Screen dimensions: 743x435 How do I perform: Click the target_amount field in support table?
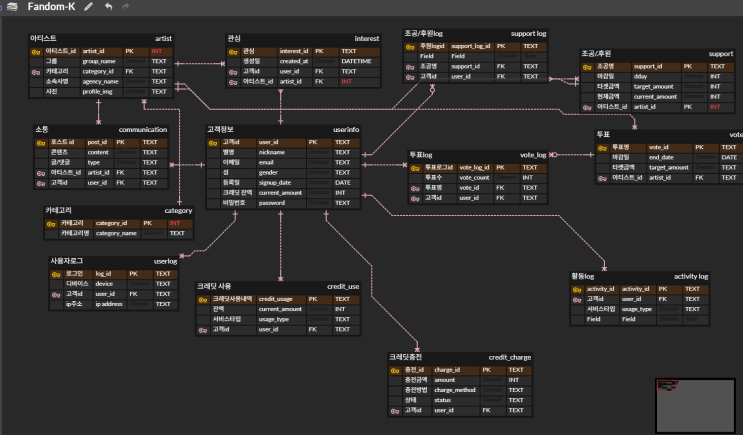pos(656,87)
